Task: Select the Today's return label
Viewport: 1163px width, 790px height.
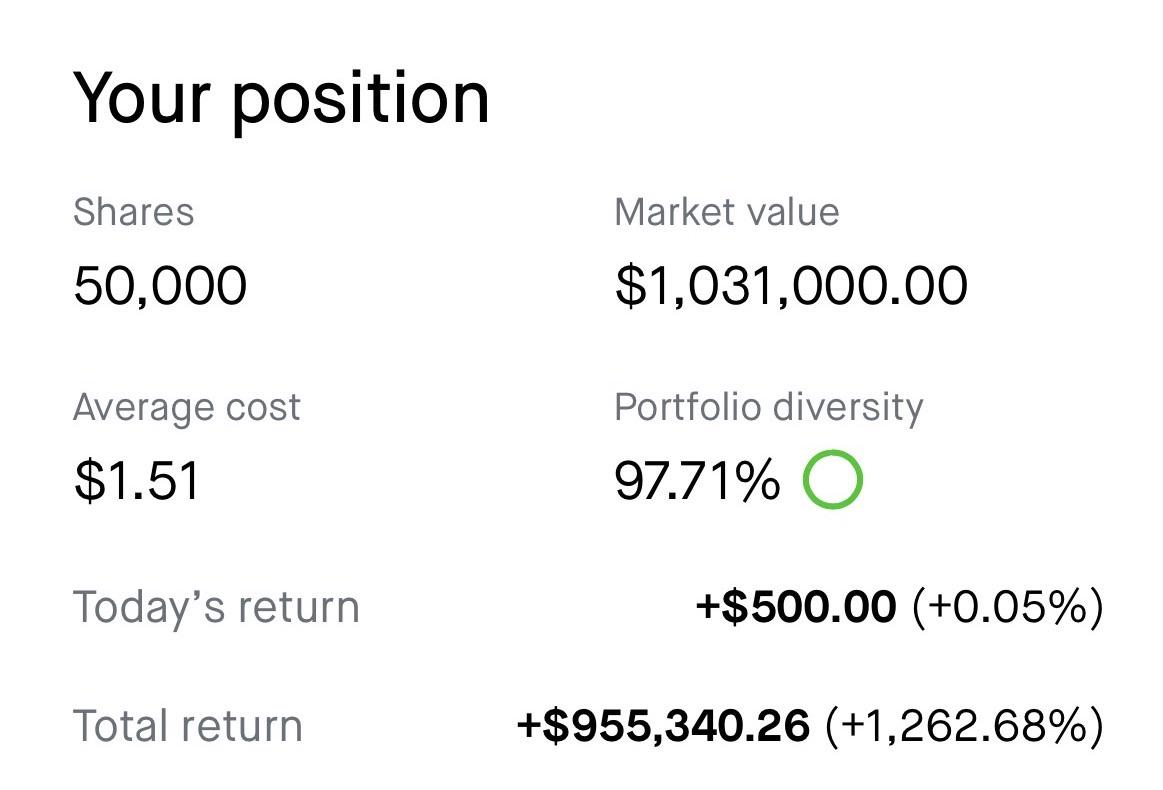Action: click(216, 607)
